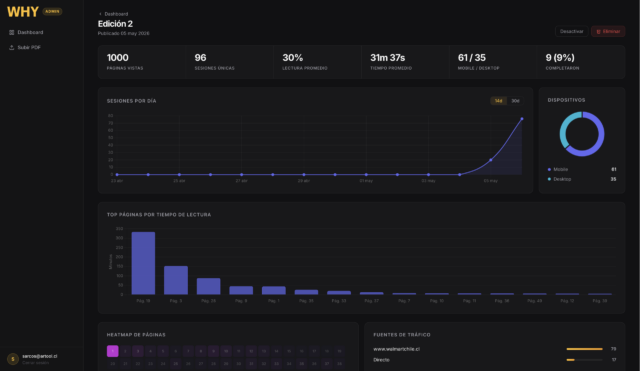Click the Pág. 10 bar label
Viewport: 640px width, 371px height.
437,301
